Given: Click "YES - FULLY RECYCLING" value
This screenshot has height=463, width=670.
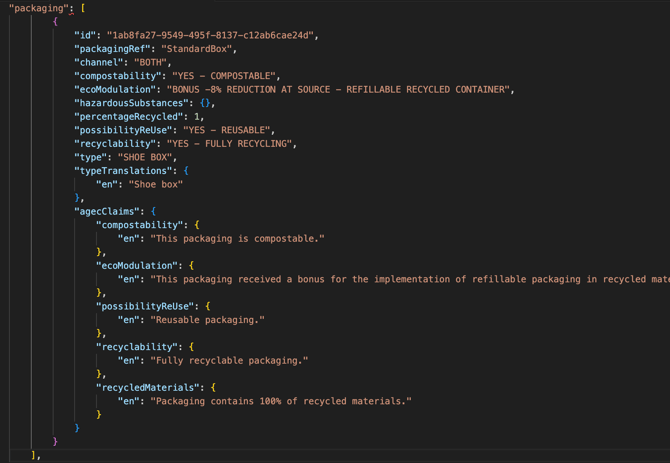Looking at the screenshot, I should [232, 144].
